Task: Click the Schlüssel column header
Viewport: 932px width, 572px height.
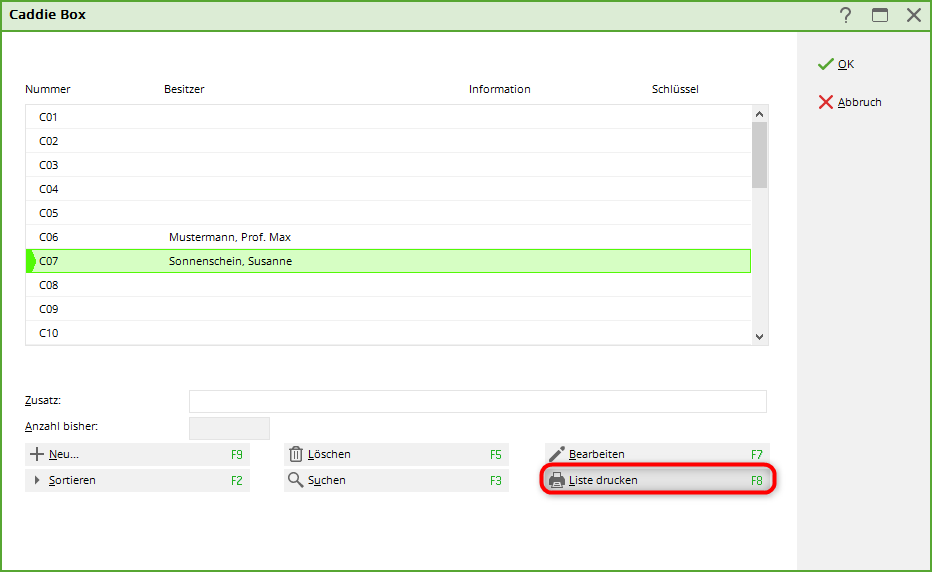Action: coord(675,89)
